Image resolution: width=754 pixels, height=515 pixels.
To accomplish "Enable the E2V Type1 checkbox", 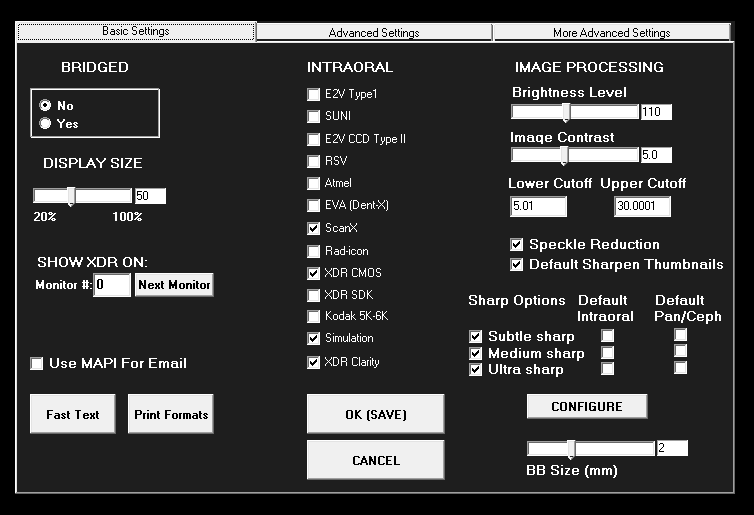I will pyautogui.click(x=314, y=94).
